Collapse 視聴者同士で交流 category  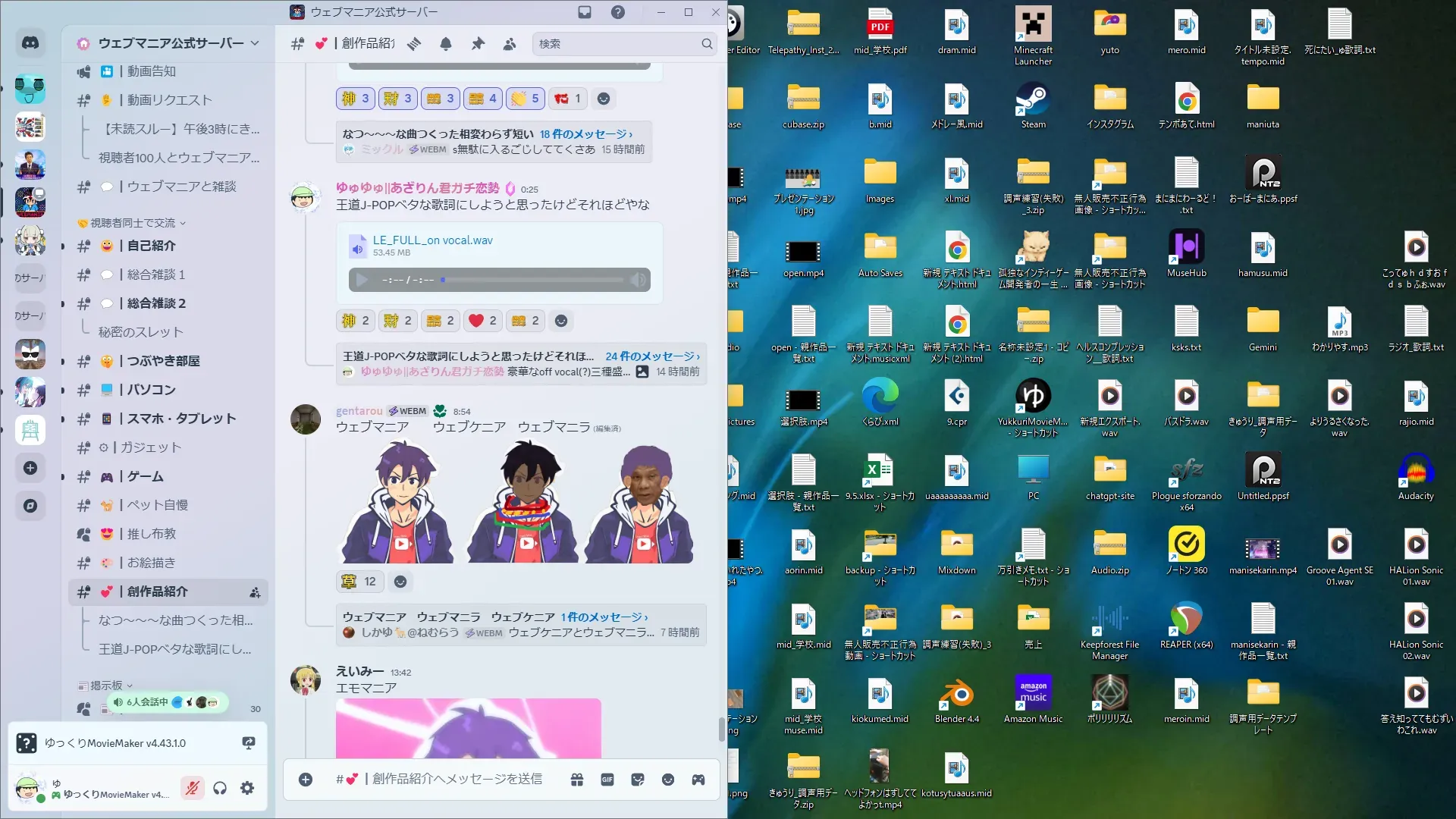(133, 223)
